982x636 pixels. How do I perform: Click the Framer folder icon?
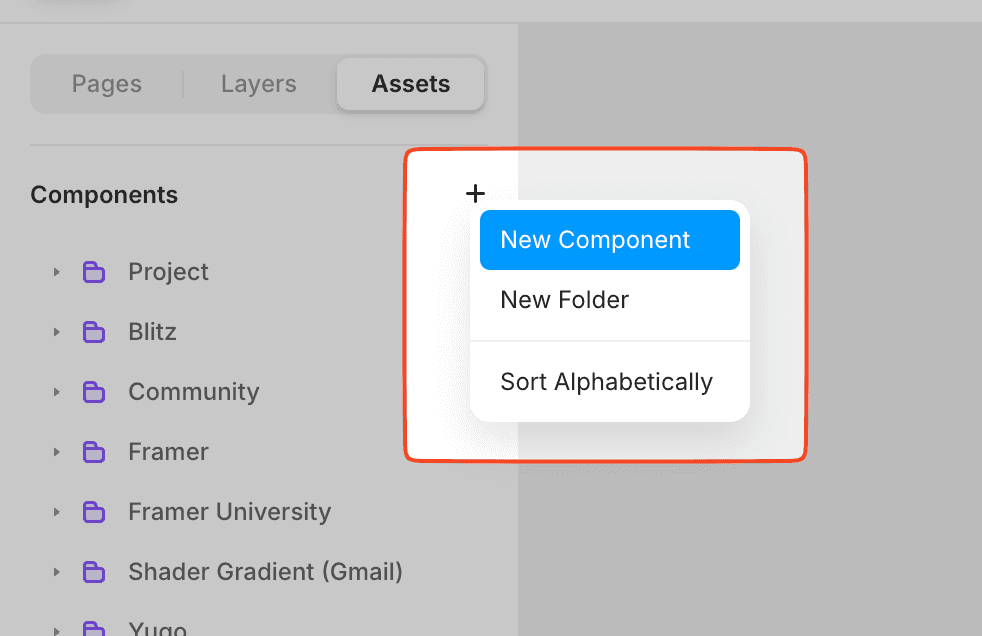click(94, 452)
